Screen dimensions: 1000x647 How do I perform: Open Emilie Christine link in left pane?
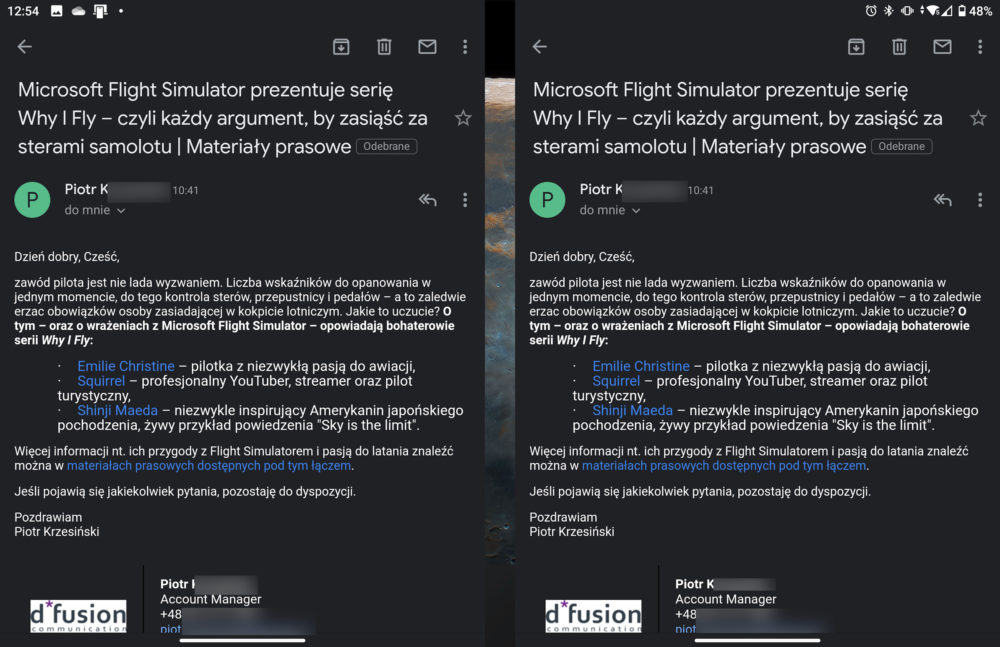click(126, 366)
